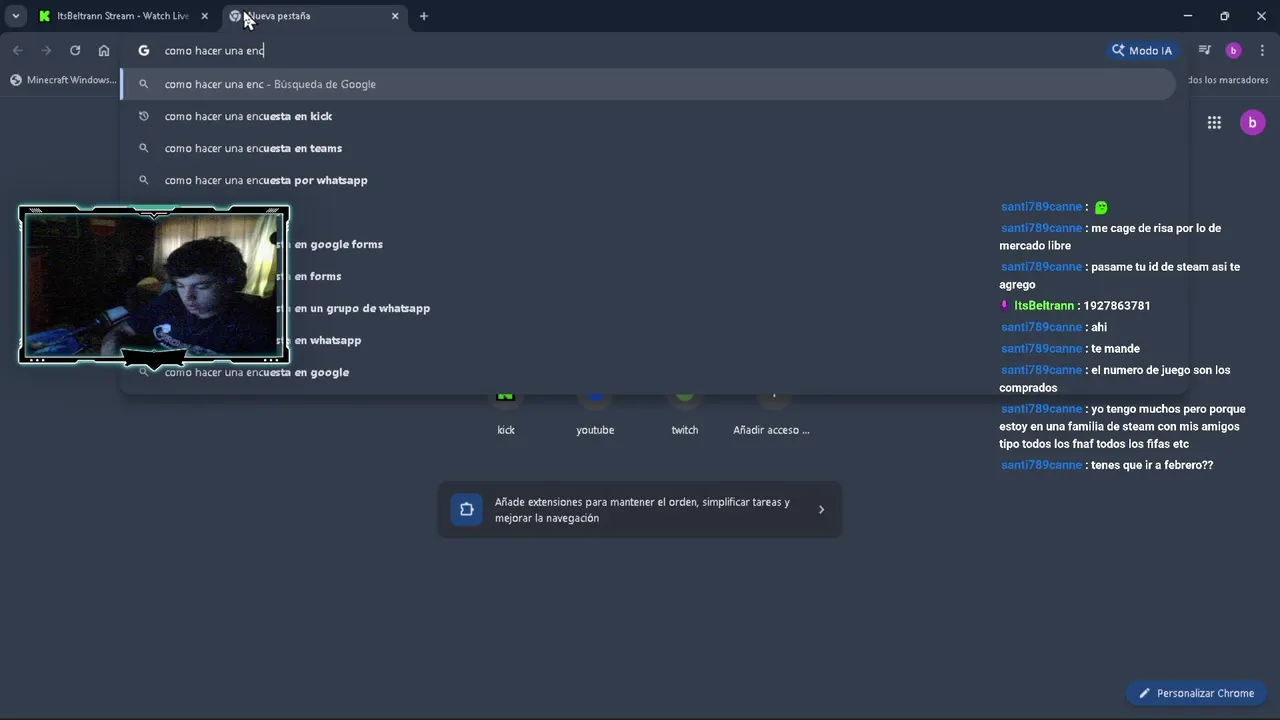The height and width of the screenshot is (720, 1280).
Task: Open all bookmarks folder
Action: (x=1228, y=80)
